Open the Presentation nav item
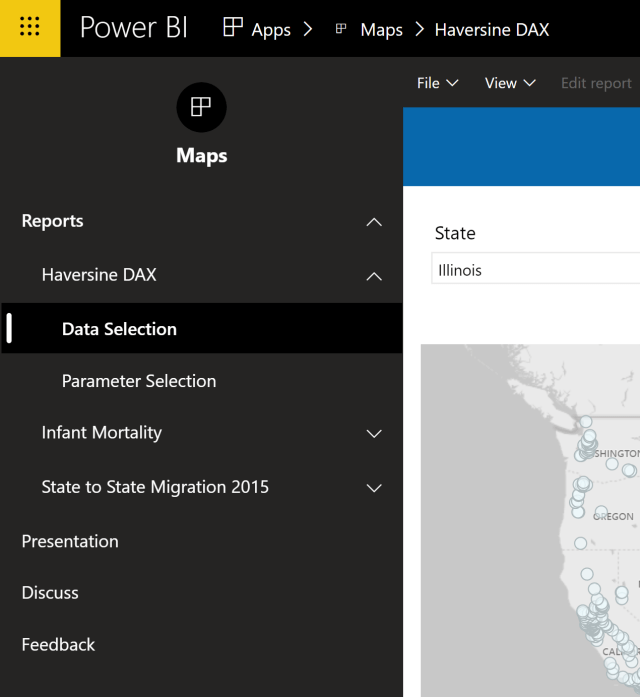The width and height of the screenshot is (640, 697). pyautogui.click(x=70, y=541)
